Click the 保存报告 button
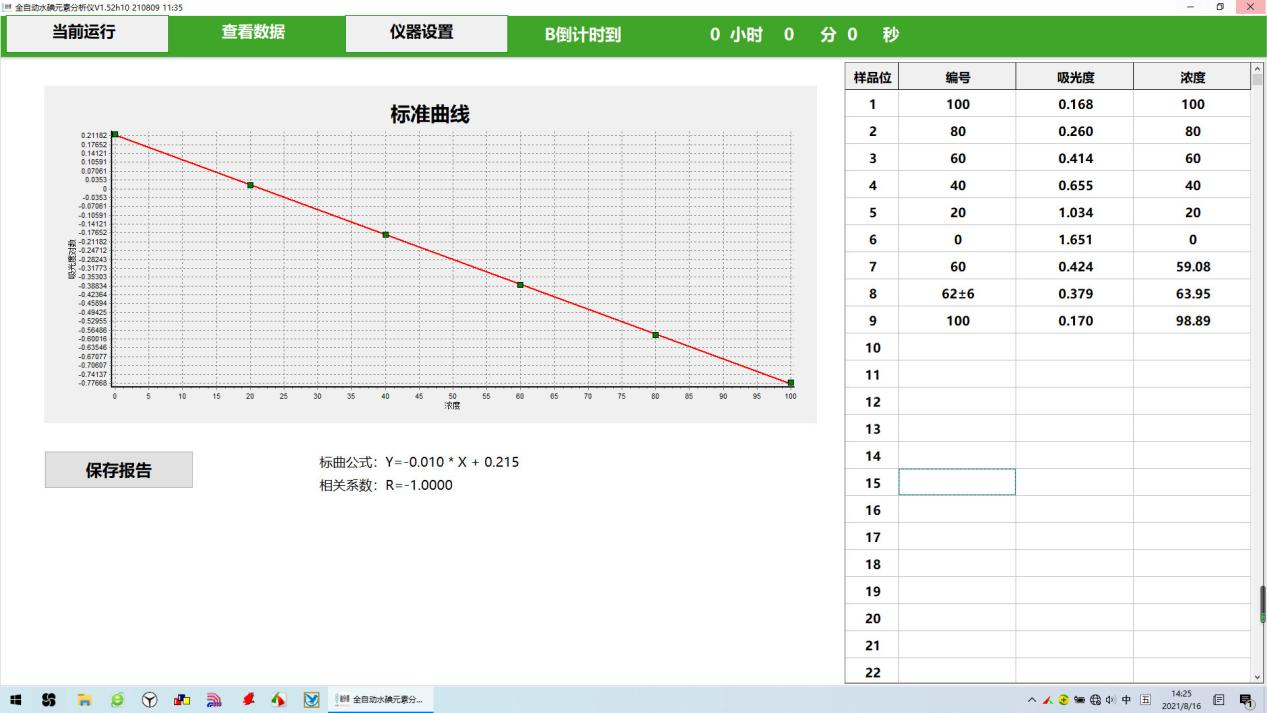Image resolution: width=1267 pixels, height=713 pixels. (x=118, y=470)
